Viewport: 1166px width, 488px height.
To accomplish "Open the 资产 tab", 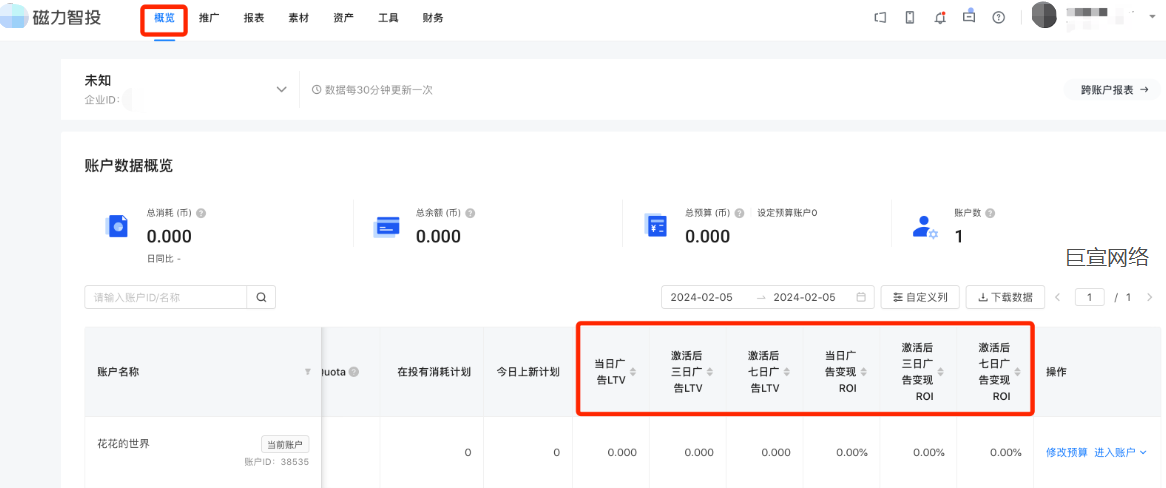I will tap(344, 18).
